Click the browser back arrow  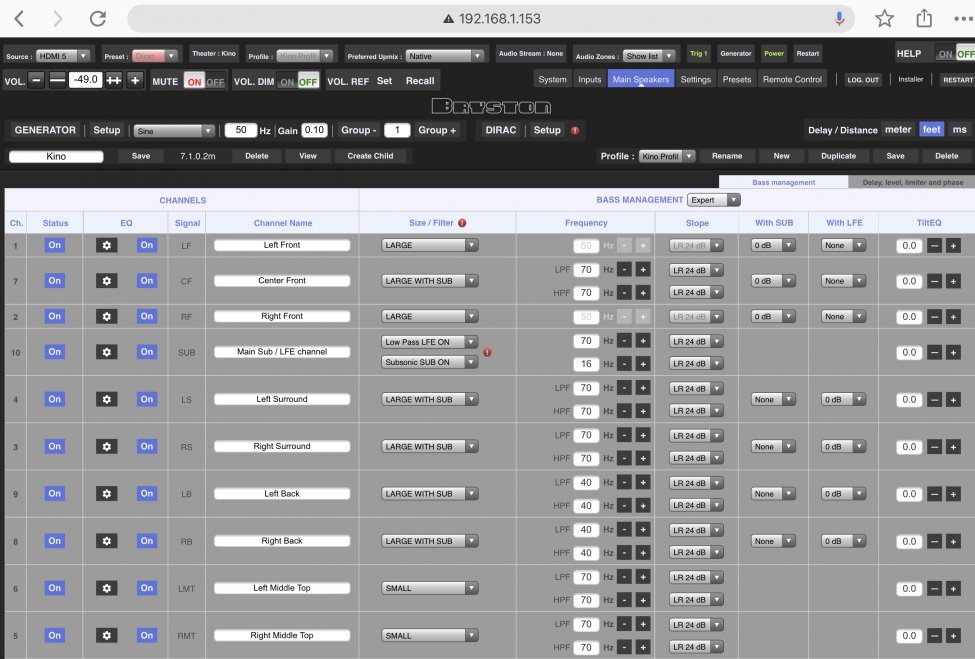pyautogui.click(x=19, y=19)
